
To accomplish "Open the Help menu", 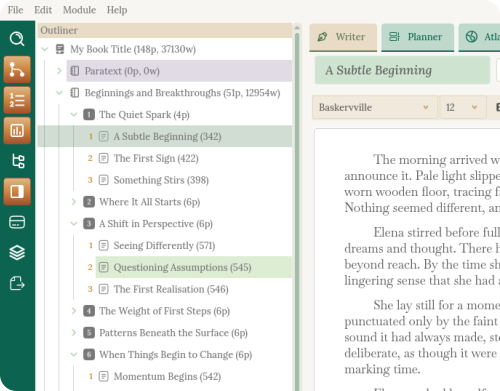I will coord(117,10).
